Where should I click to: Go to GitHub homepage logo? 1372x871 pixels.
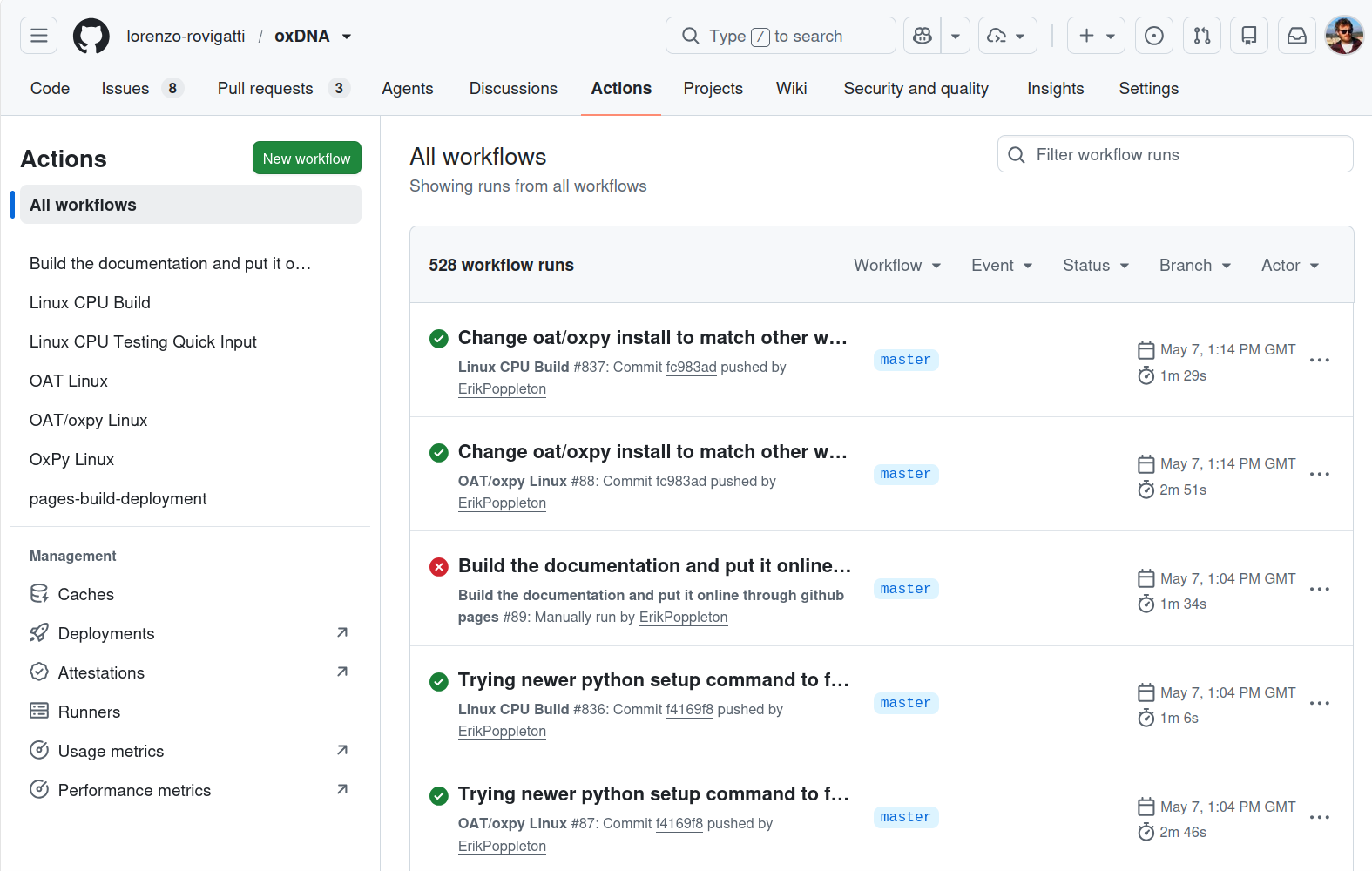(91, 36)
